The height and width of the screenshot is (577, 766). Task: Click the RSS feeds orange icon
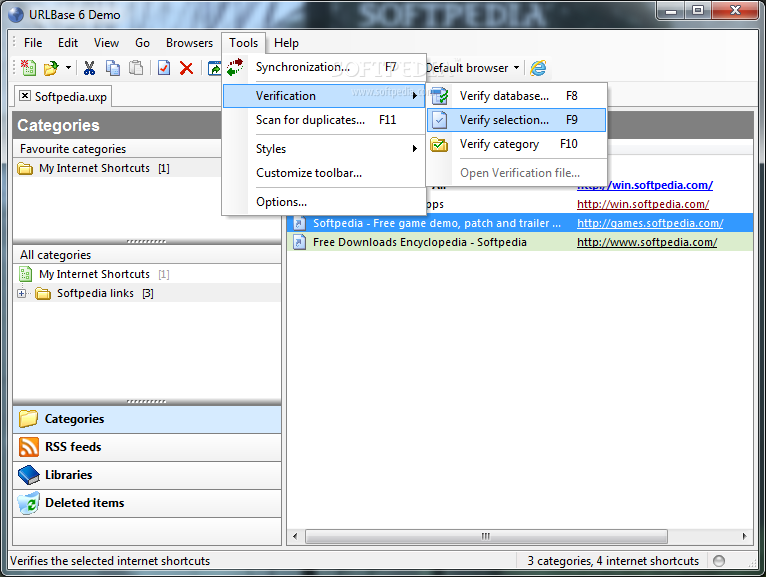click(x=29, y=447)
